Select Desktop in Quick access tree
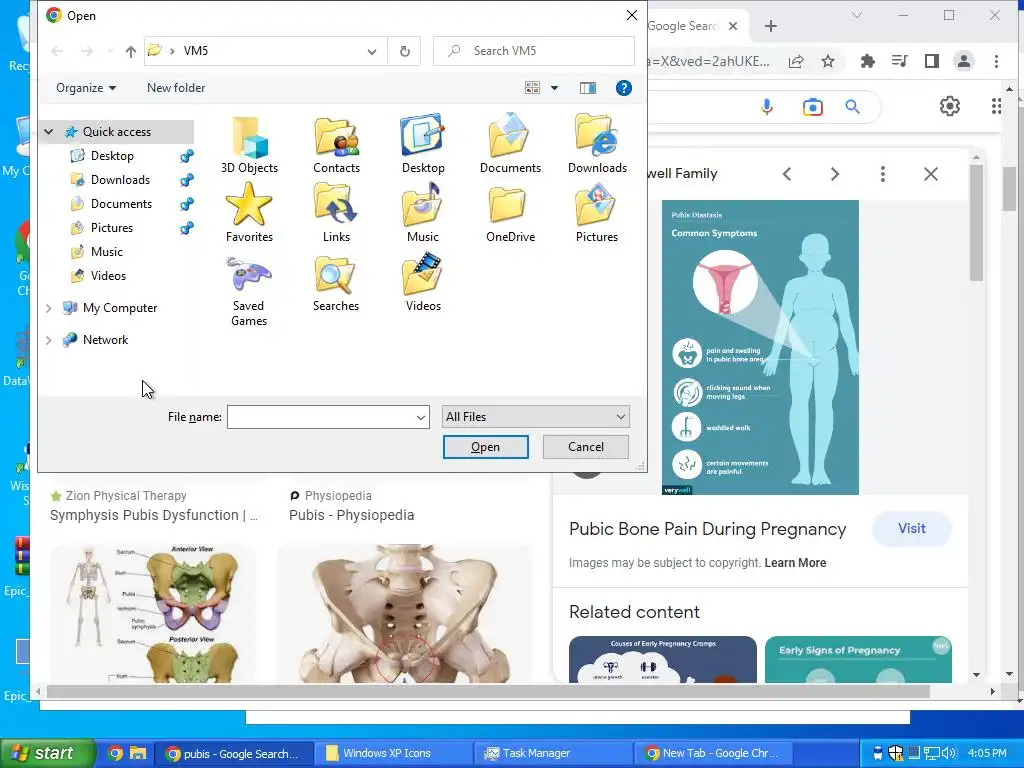Viewport: 1024px width, 768px height. tap(112, 155)
